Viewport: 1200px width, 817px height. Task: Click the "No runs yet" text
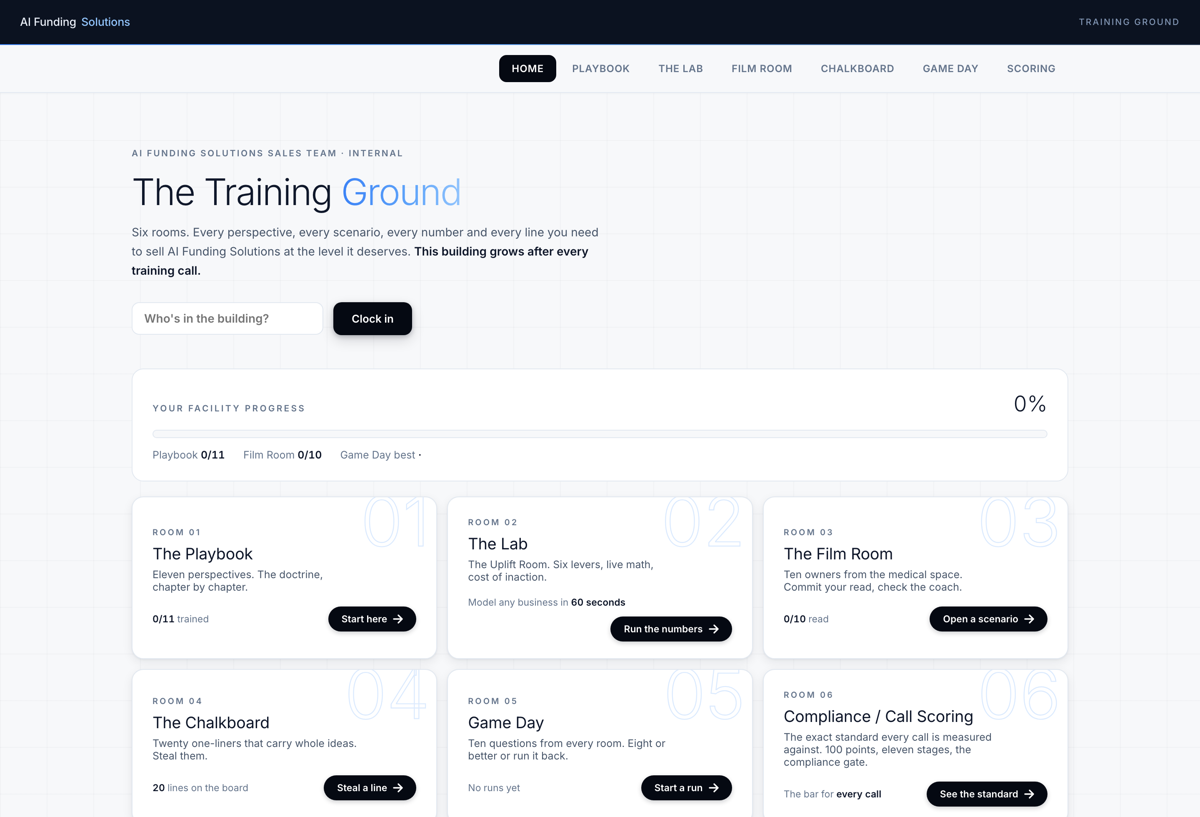coord(494,788)
